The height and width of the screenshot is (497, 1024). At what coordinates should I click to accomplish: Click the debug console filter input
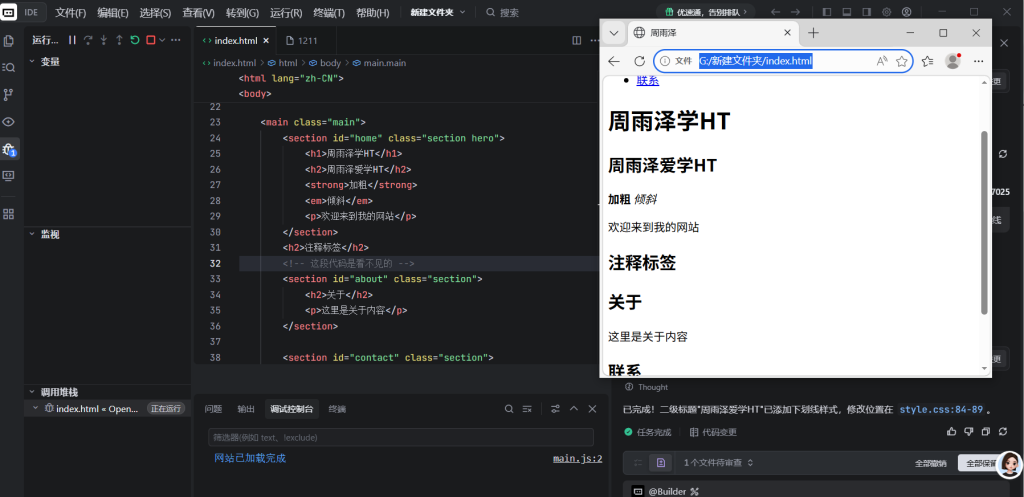pyautogui.click(x=401, y=437)
